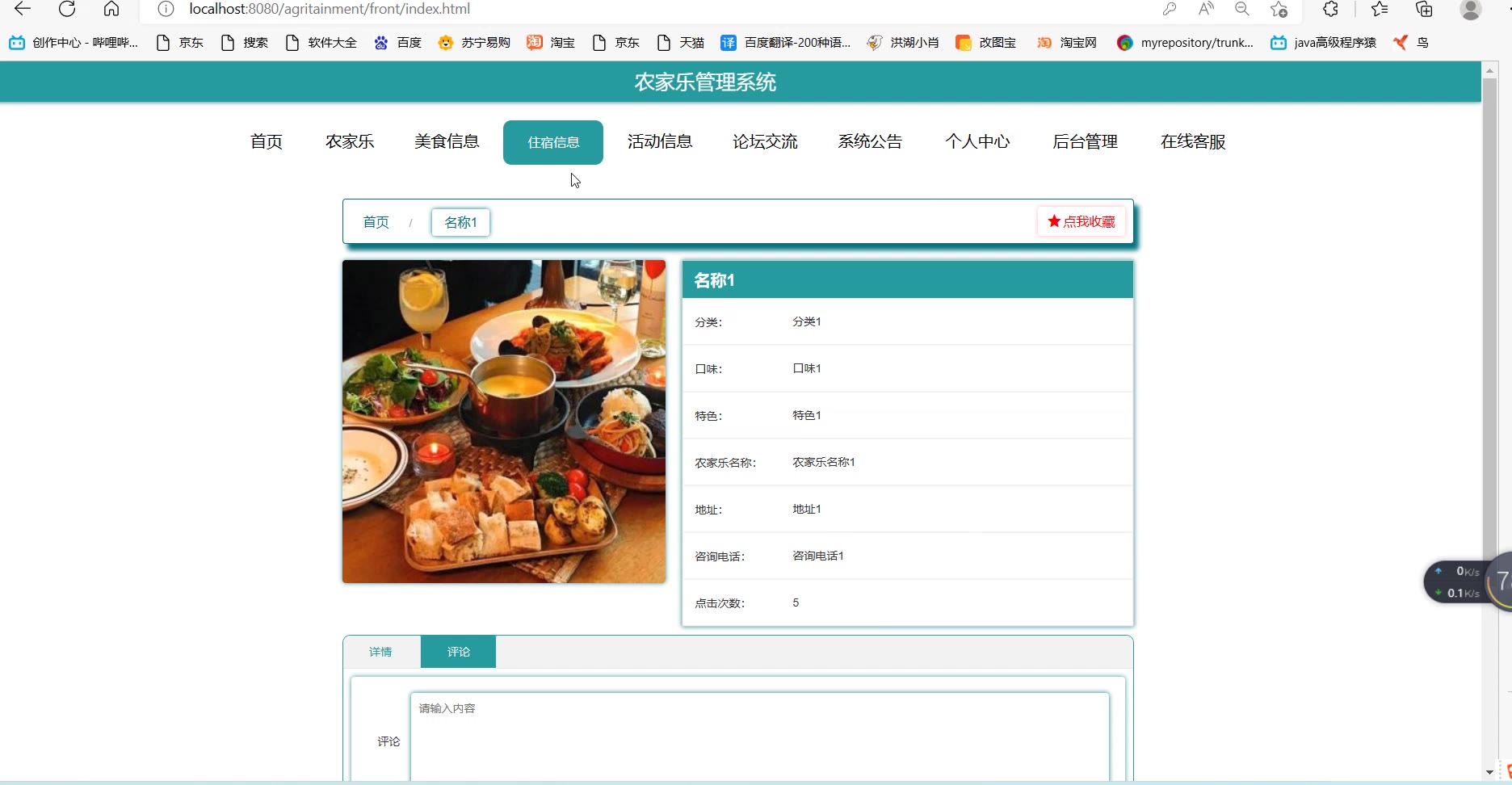1512x785 pixels.
Task: Click the food photo thumbnail
Action: coord(504,422)
